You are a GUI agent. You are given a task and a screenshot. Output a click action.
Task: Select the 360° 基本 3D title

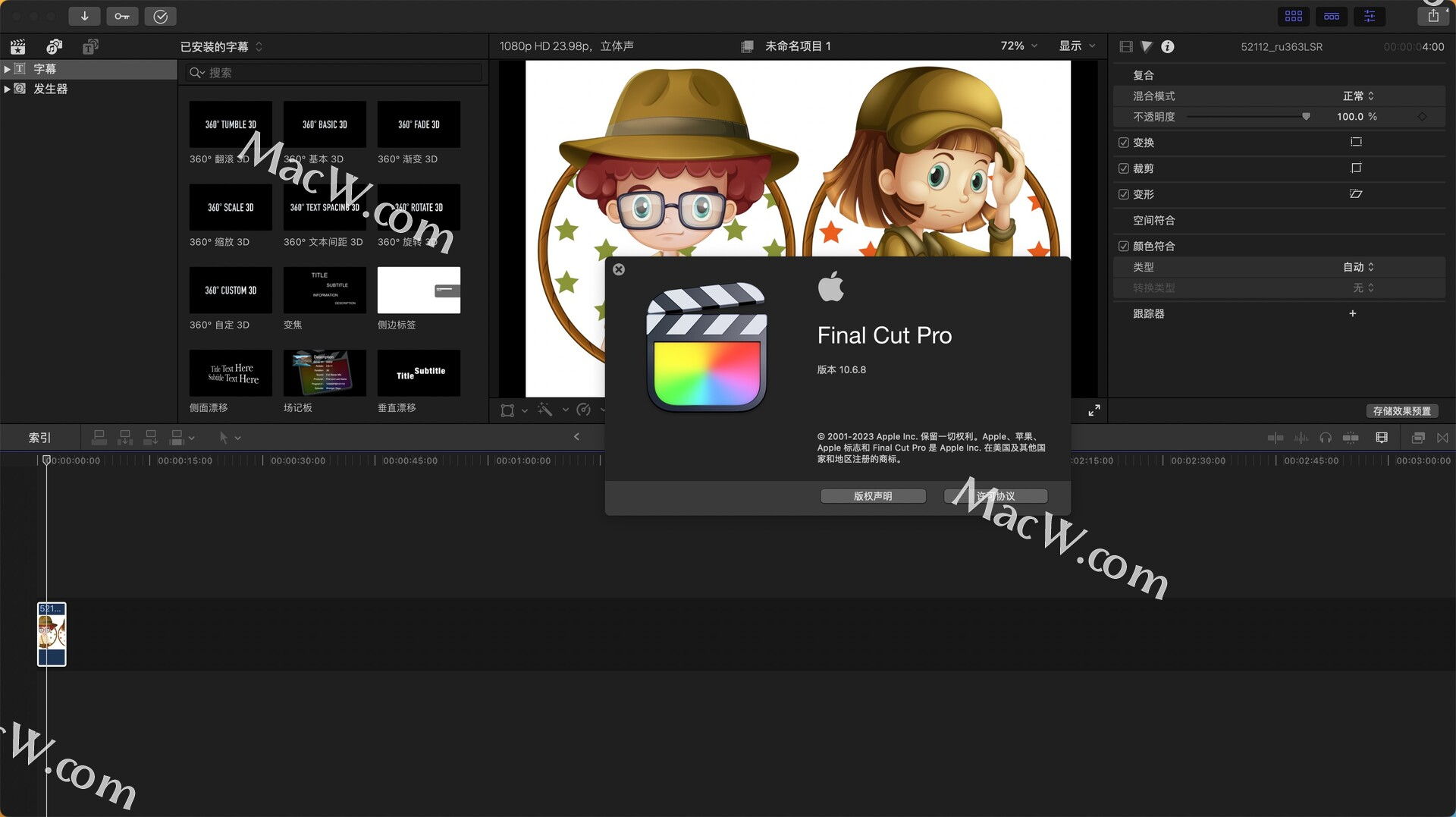pyautogui.click(x=325, y=124)
